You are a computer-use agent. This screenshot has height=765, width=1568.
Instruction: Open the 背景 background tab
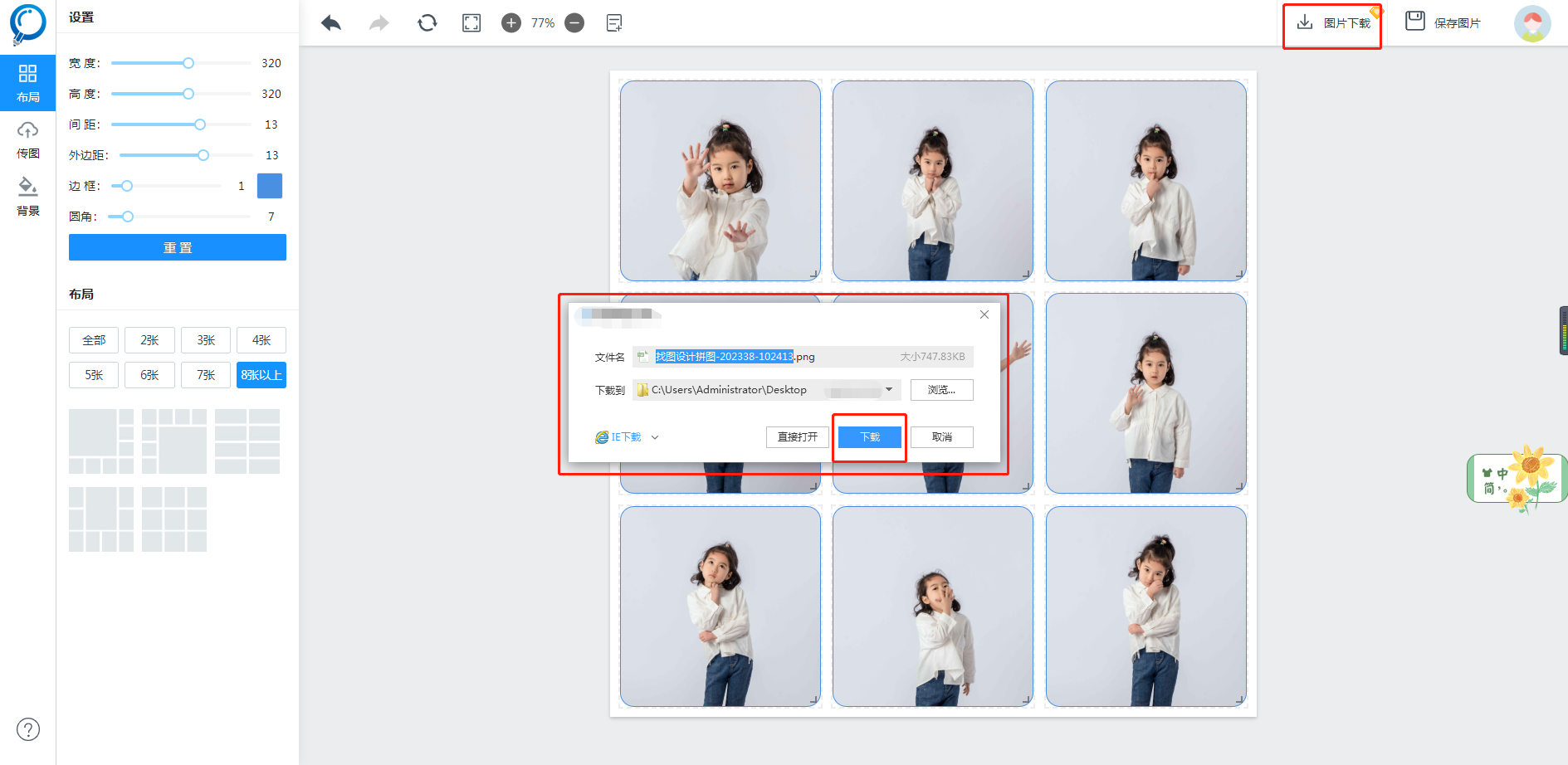pyautogui.click(x=27, y=197)
